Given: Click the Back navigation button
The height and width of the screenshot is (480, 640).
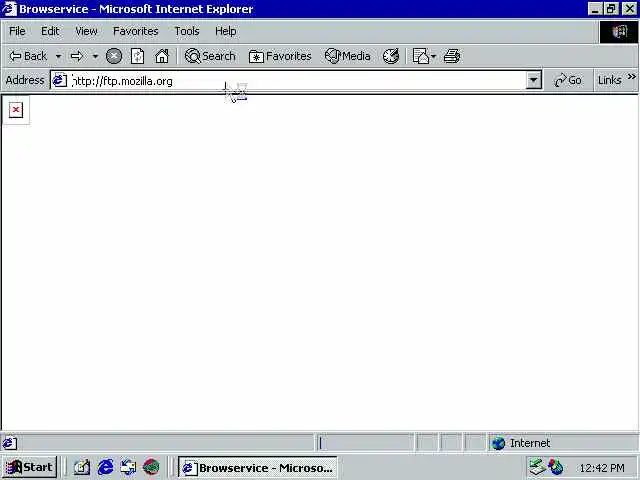Looking at the screenshot, I should point(28,56).
